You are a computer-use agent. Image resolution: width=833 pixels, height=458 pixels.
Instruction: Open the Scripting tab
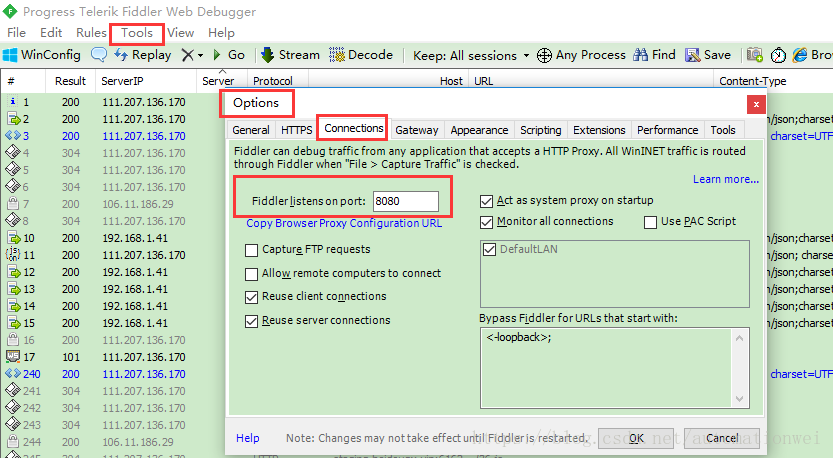tap(540, 130)
